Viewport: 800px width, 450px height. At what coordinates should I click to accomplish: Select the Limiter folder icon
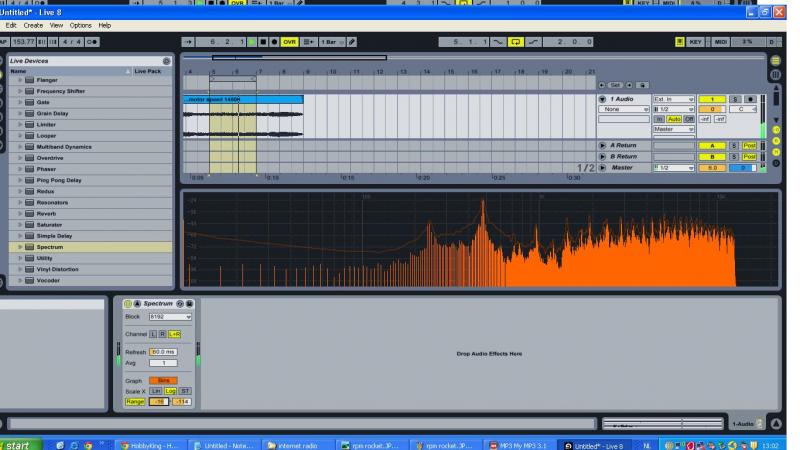point(30,124)
